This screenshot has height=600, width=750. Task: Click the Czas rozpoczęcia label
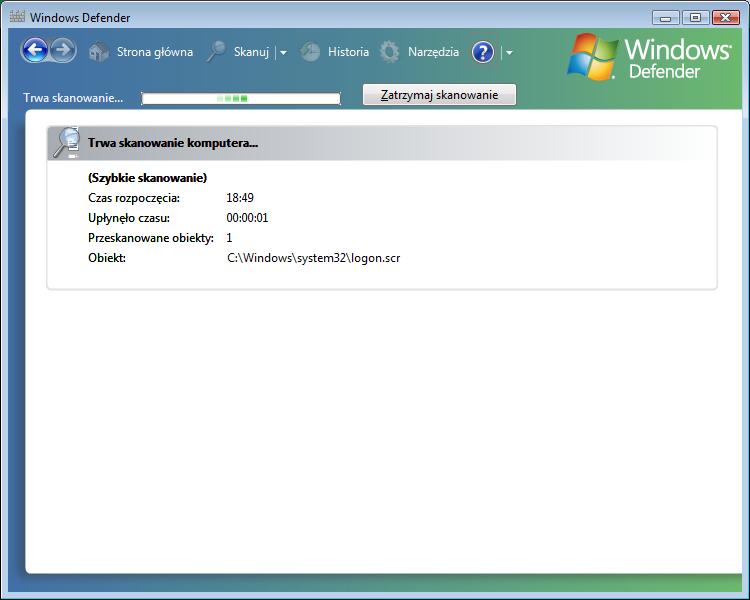pos(134,198)
